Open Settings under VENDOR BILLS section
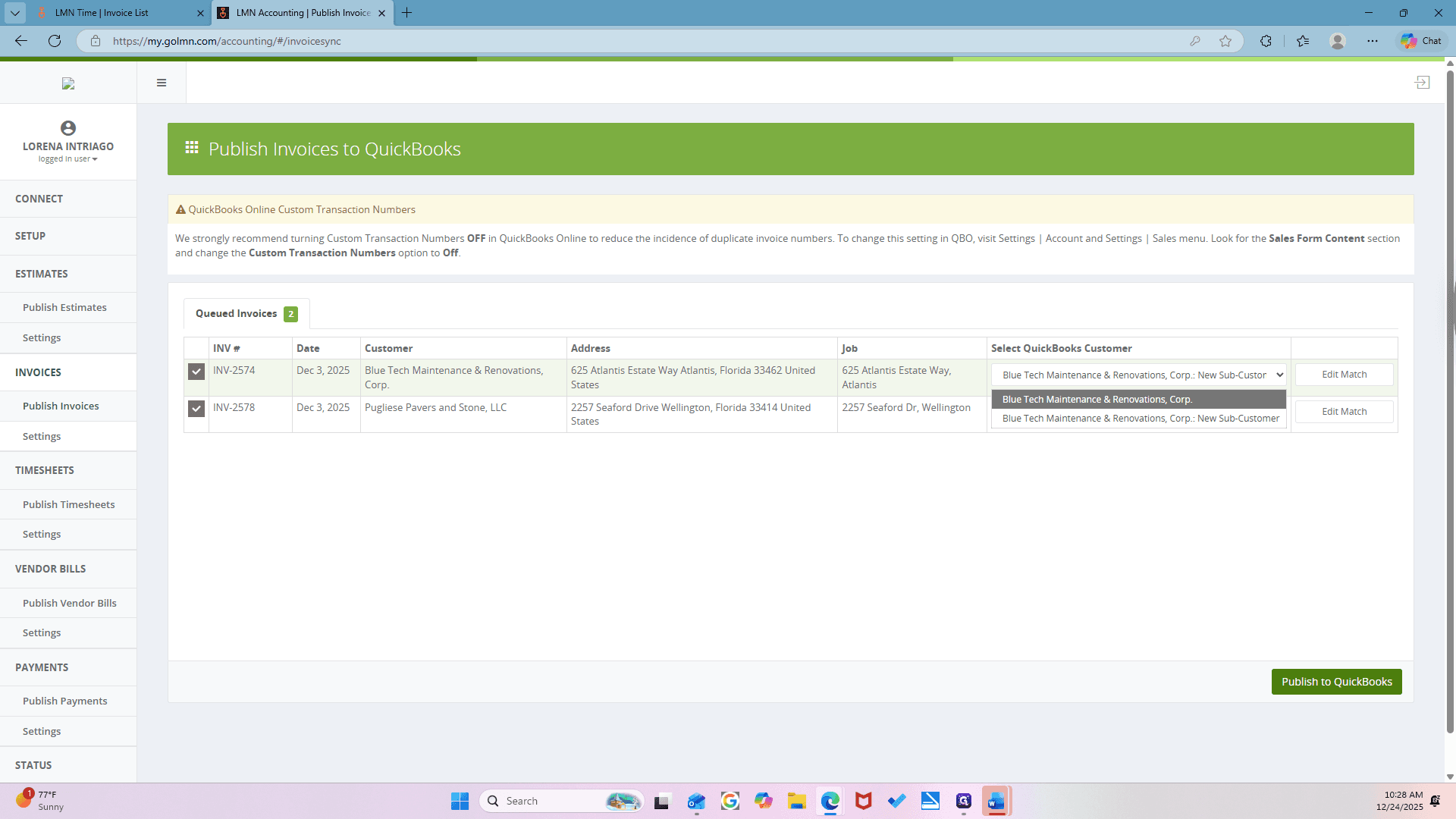 pos(68,632)
